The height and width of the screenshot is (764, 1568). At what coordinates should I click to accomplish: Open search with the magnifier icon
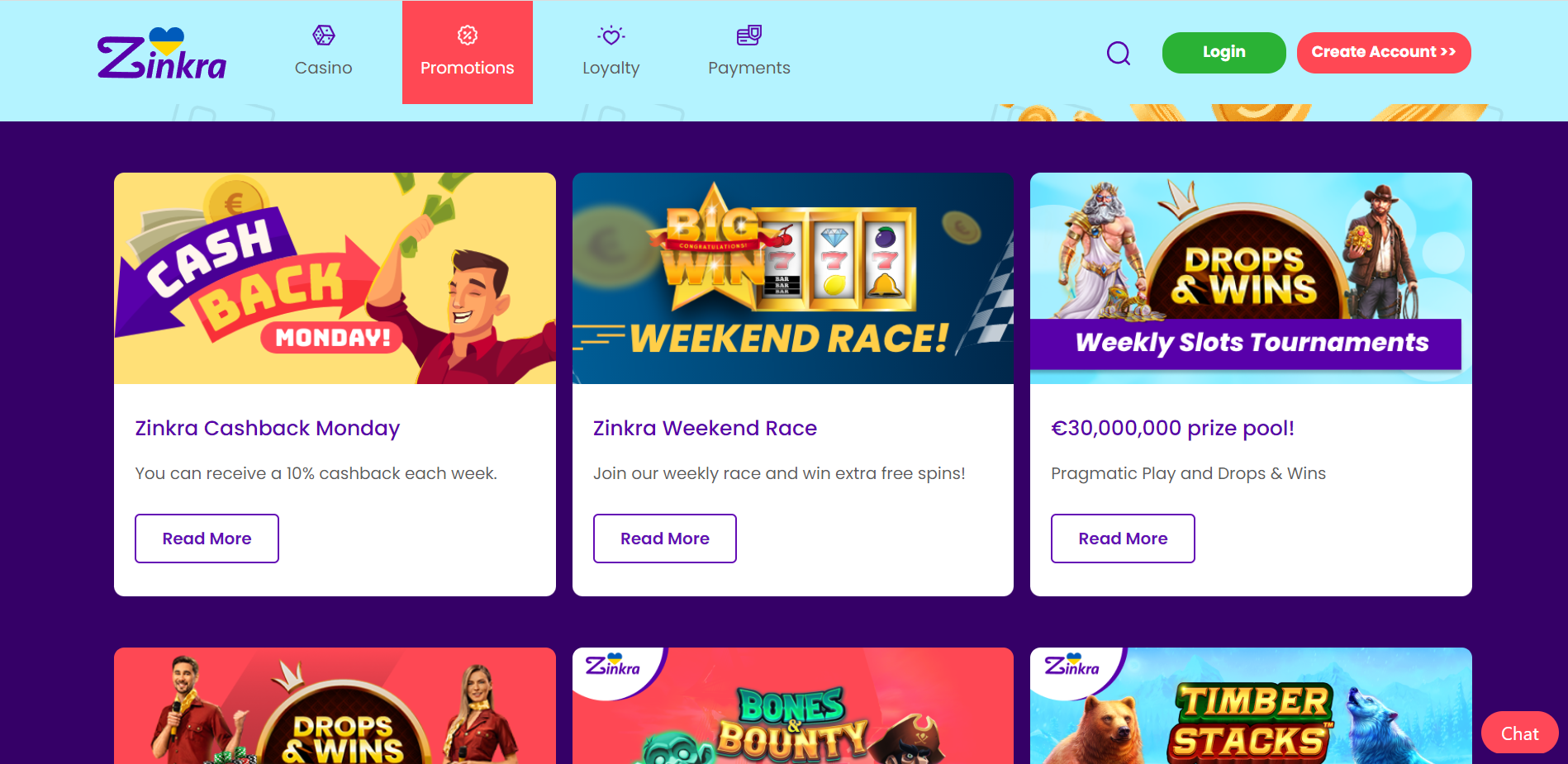[1119, 53]
